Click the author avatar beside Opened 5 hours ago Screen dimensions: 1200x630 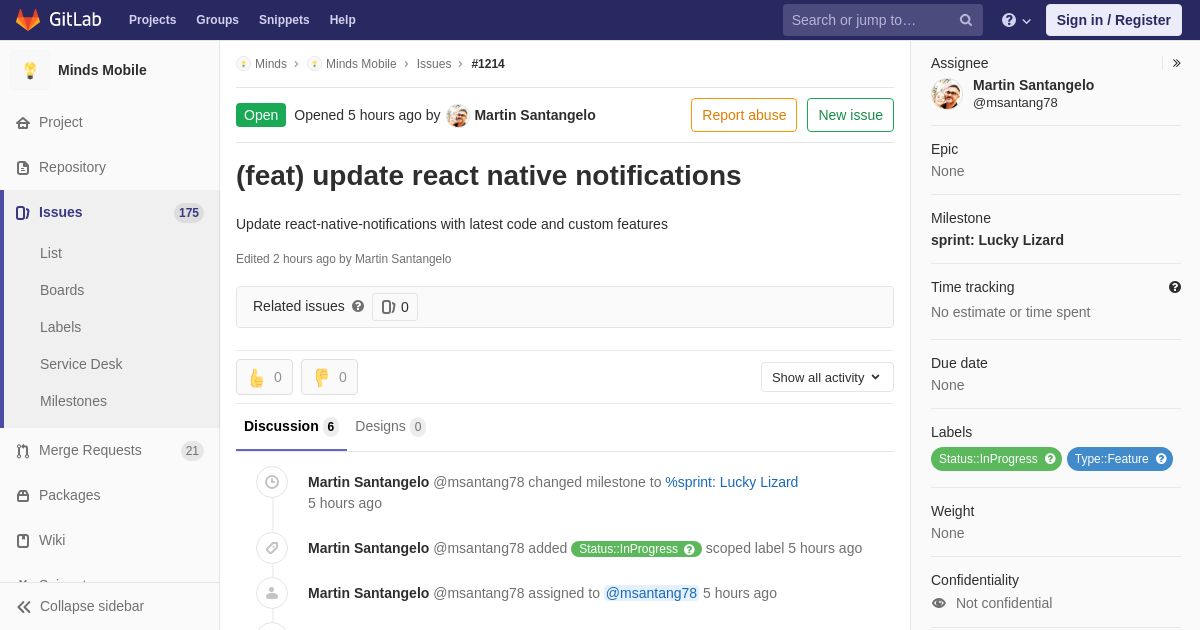[458, 115]
